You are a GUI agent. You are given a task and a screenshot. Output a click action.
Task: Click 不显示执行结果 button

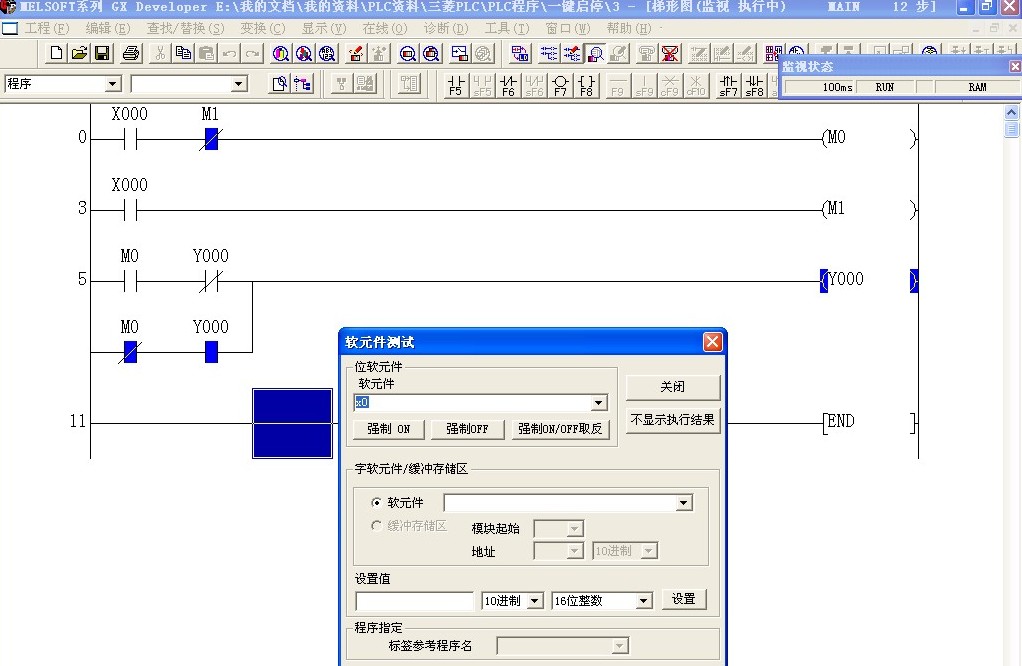673,420
